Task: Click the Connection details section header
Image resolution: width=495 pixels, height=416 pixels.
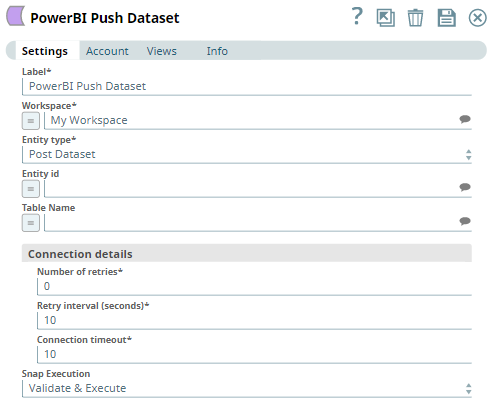Action: 247,253
